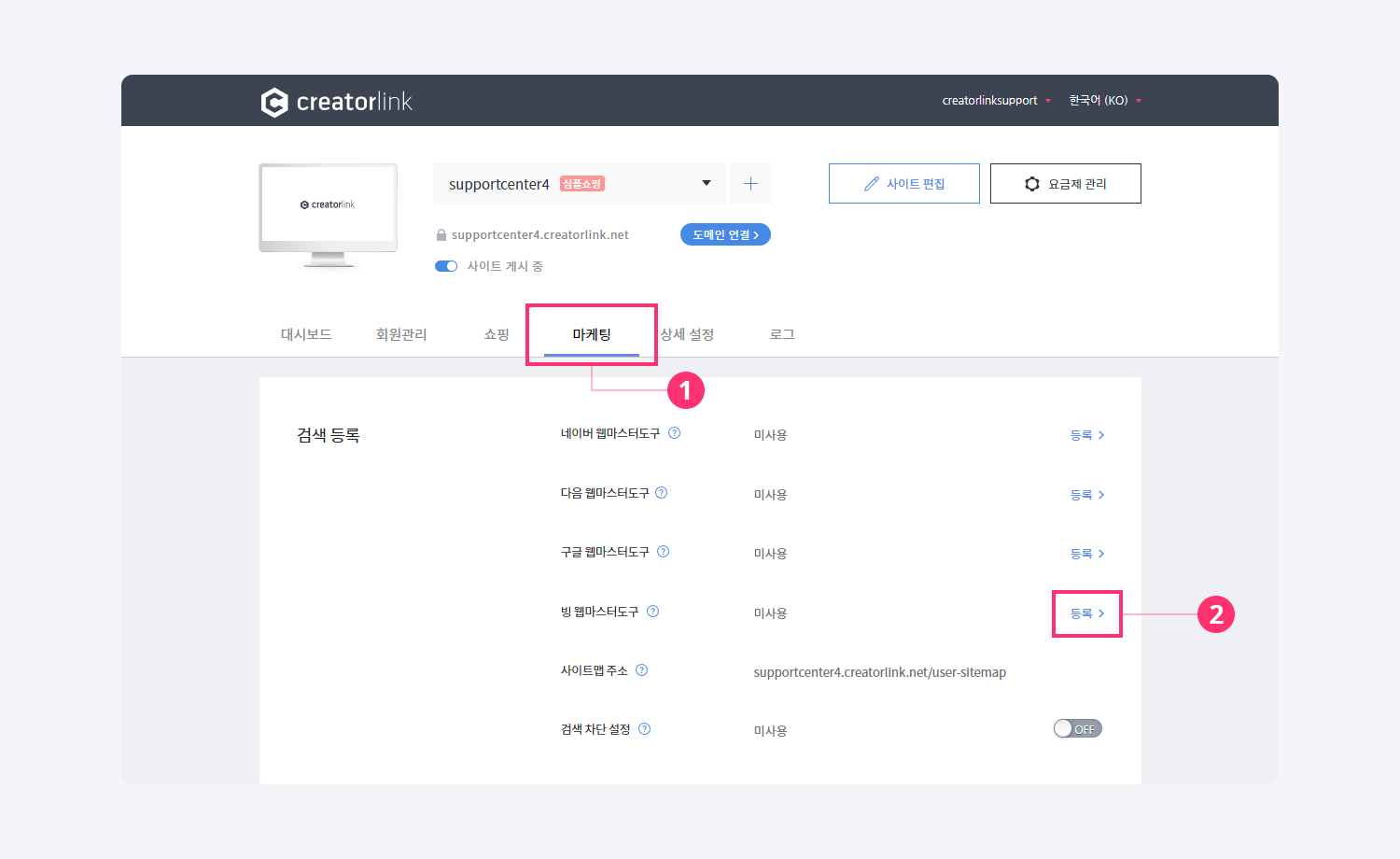Image resolution: width=1400 pixels, height=859 pixels.
Task: Click help icon next to 다음 웹마스터도구
Action: [662, 493]
